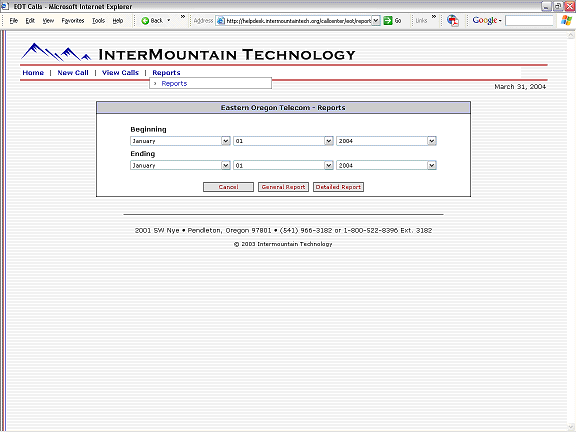Click the Links toolbar label

click(421, 21)
